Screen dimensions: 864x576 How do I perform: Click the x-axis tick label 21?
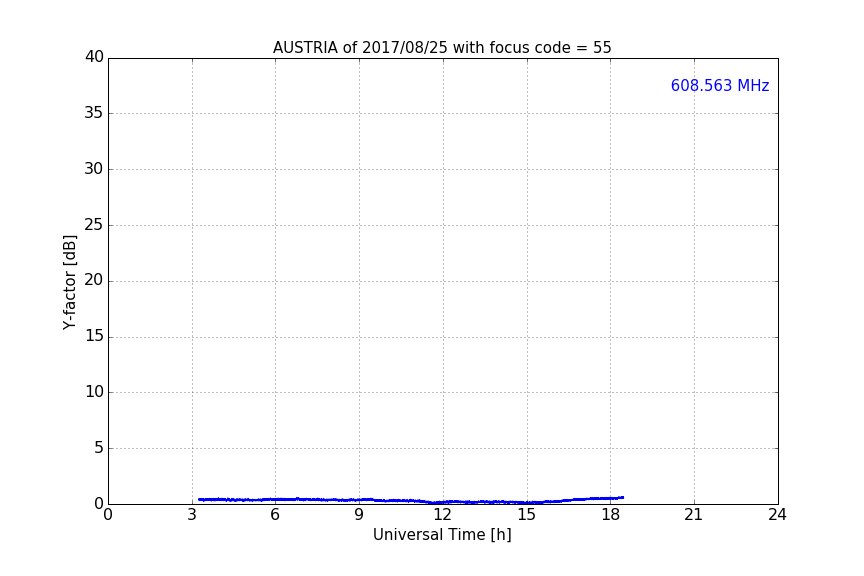click(x=694, y=515)
